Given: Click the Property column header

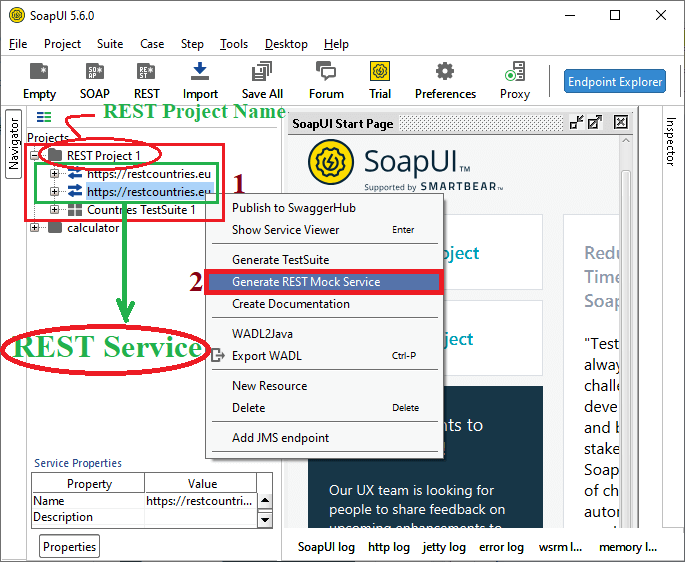Looking at the screenshot, I should [89, 484].
